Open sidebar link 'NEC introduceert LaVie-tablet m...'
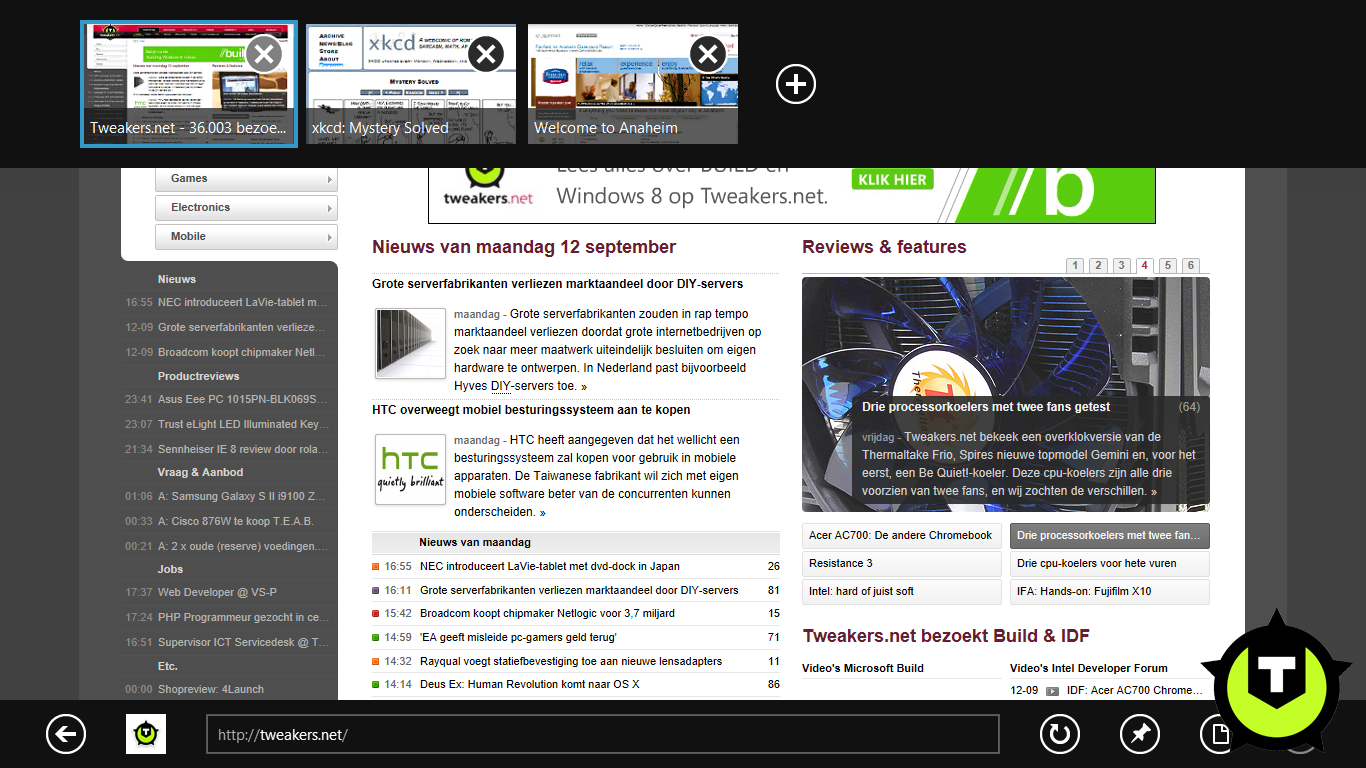Viewport: 1366px width, 768px height. pos(243,302)
